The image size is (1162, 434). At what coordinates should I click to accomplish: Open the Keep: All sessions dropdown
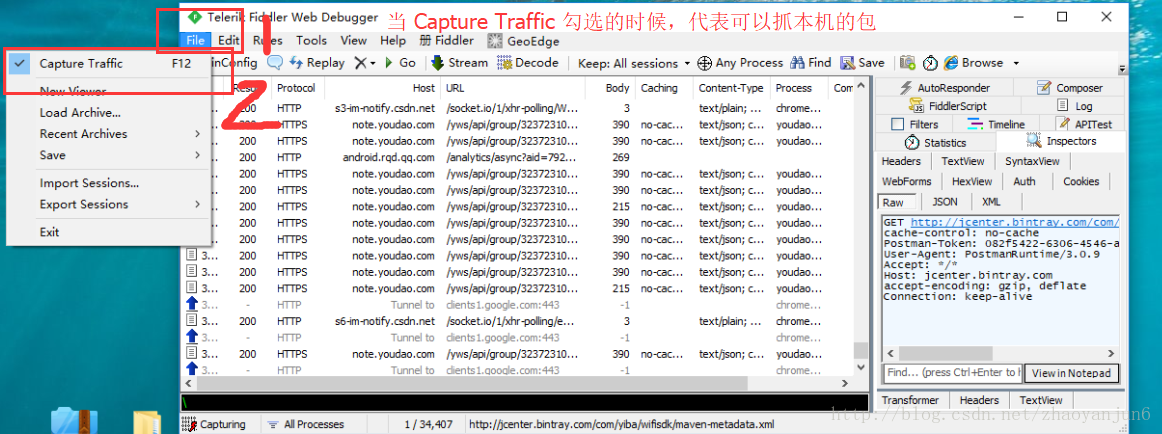tap(634, 63)
